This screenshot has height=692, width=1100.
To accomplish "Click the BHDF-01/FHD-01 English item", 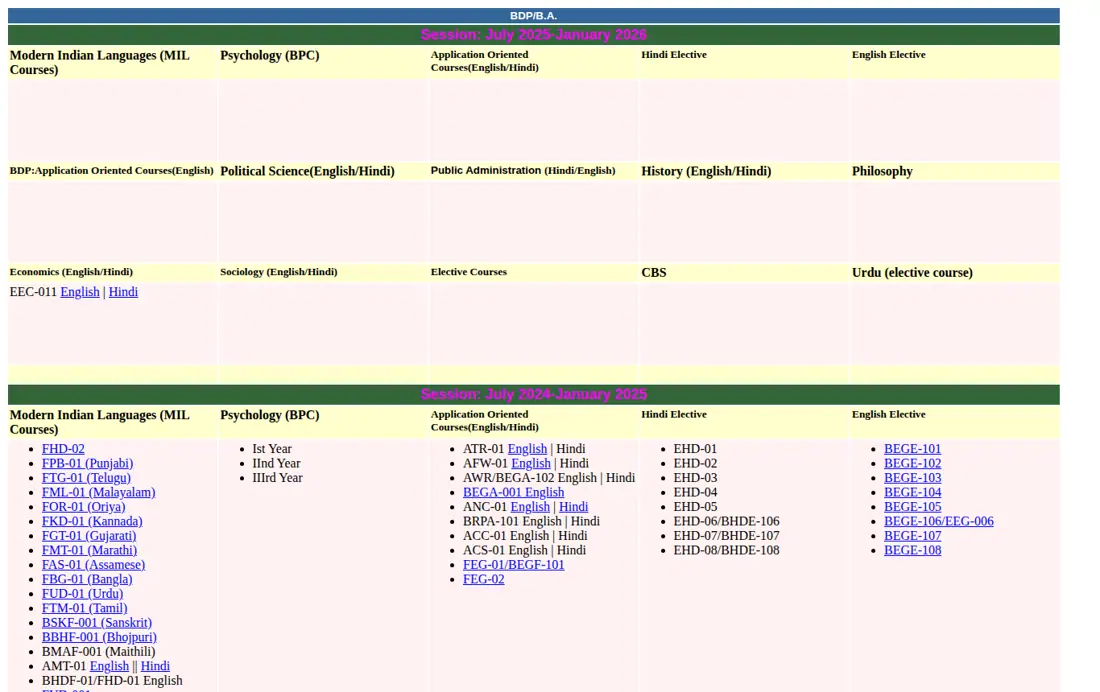I will pos(112,681).
